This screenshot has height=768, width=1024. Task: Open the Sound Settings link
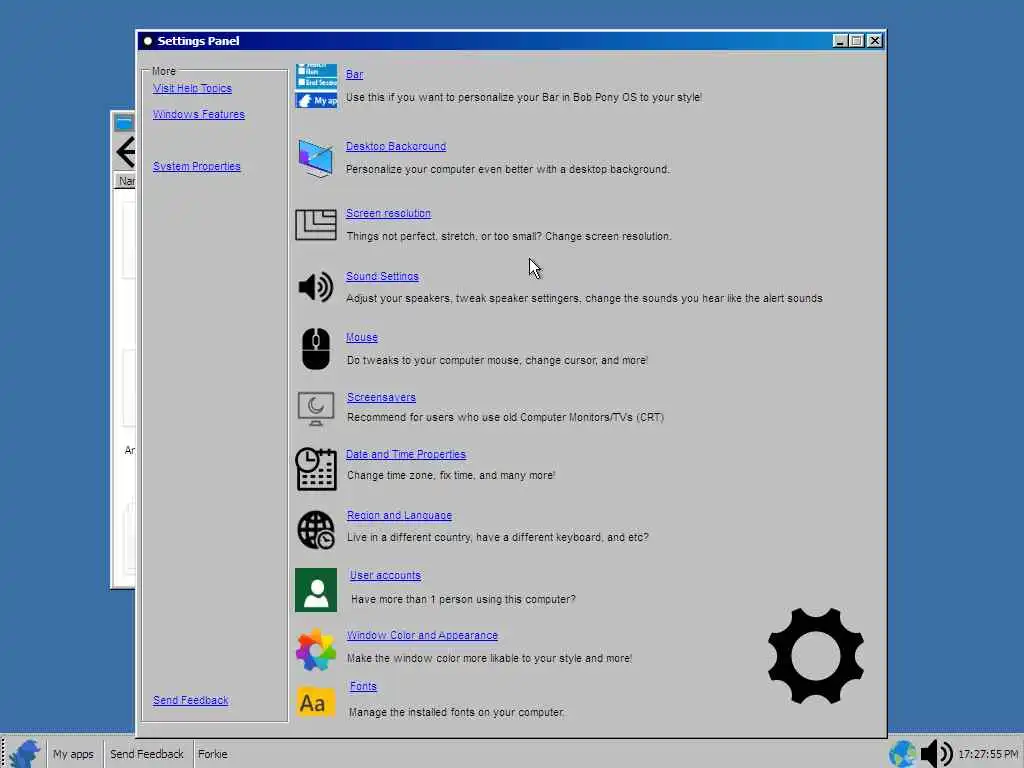coord(382,276)
